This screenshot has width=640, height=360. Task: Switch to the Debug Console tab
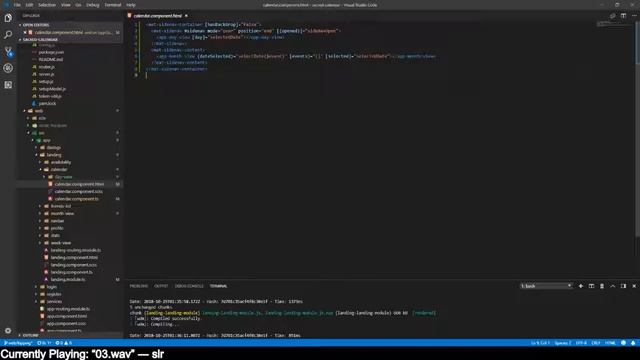pyautogui.click(x=189, y=286)
